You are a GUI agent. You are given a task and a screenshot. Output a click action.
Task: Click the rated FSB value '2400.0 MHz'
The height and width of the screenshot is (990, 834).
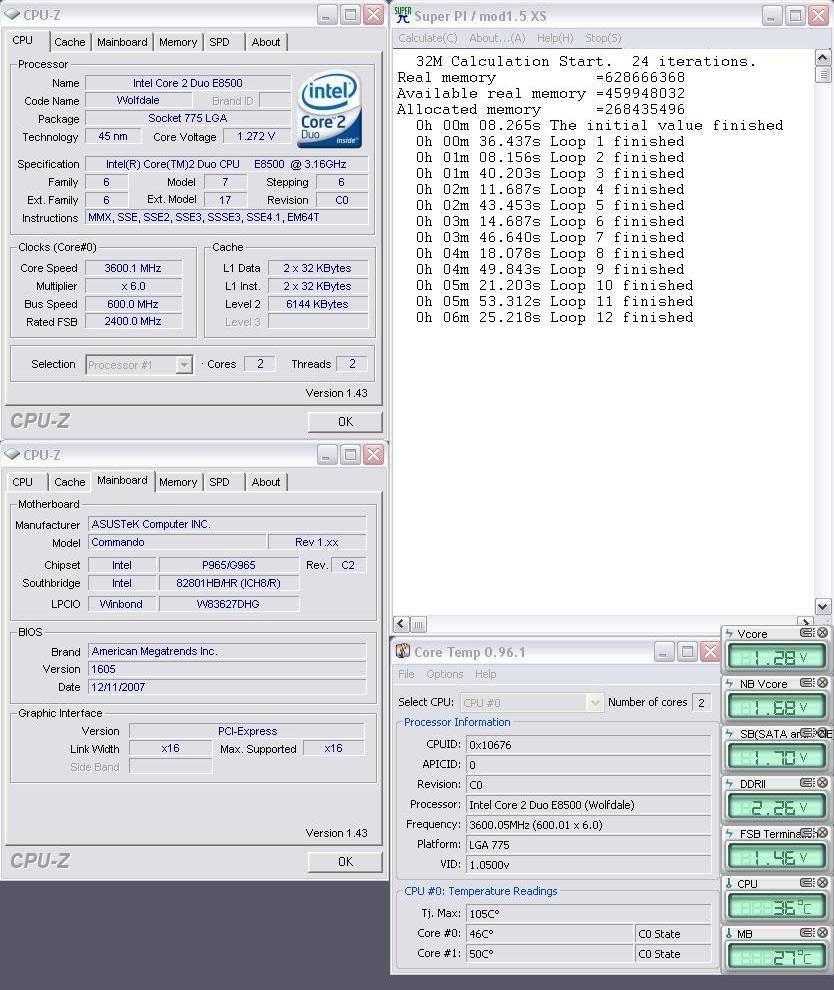pos(133,321)
